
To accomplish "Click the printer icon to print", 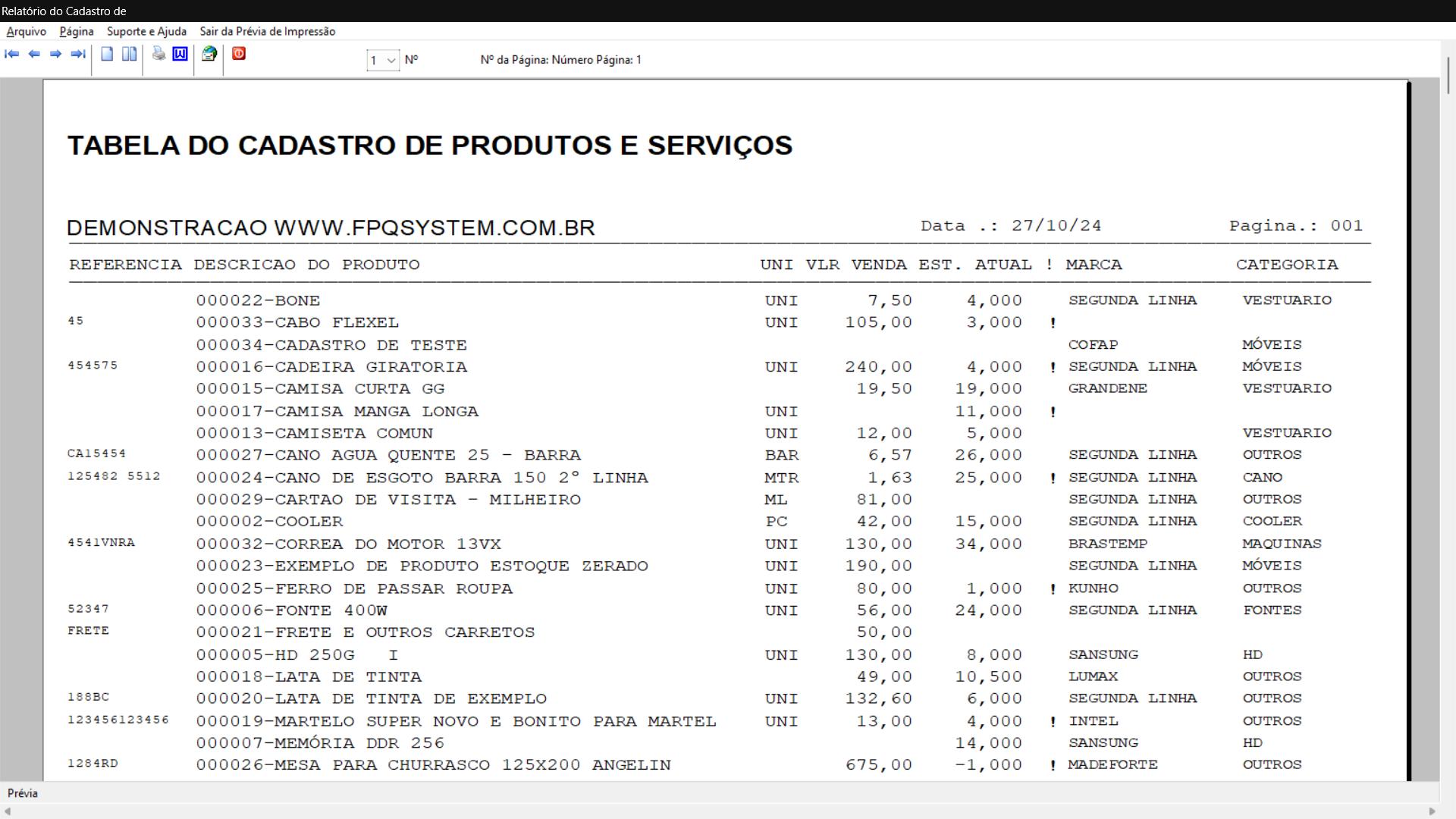I will point(158,53).
